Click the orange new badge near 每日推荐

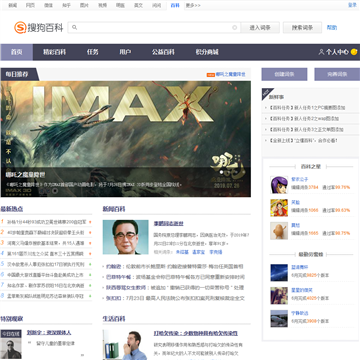[210, 75]
